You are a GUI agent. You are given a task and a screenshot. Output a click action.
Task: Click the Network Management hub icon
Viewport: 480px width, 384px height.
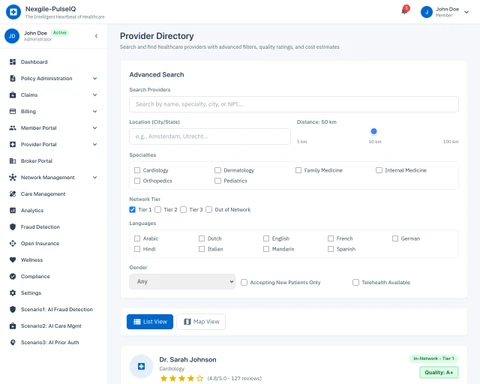(13, 177)
